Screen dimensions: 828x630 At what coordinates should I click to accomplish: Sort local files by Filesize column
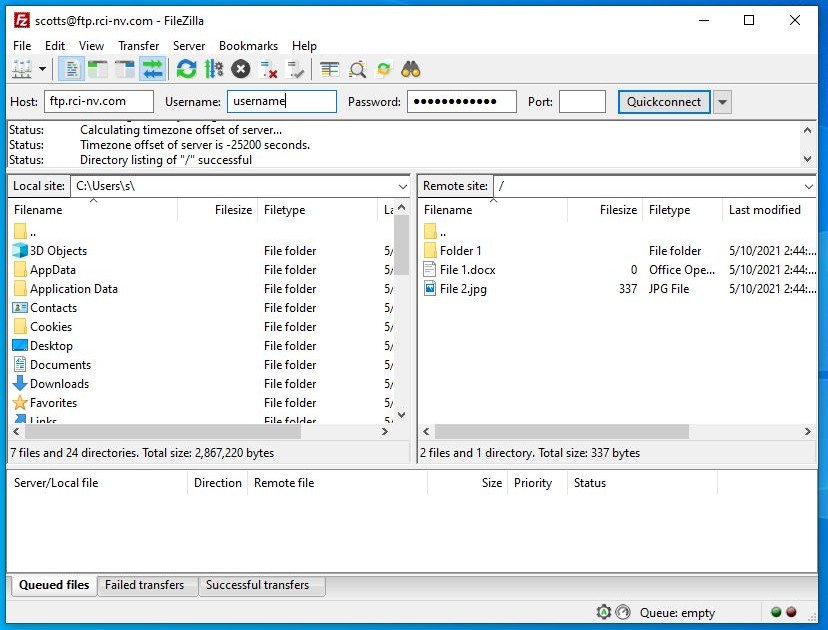click(218, 210)
